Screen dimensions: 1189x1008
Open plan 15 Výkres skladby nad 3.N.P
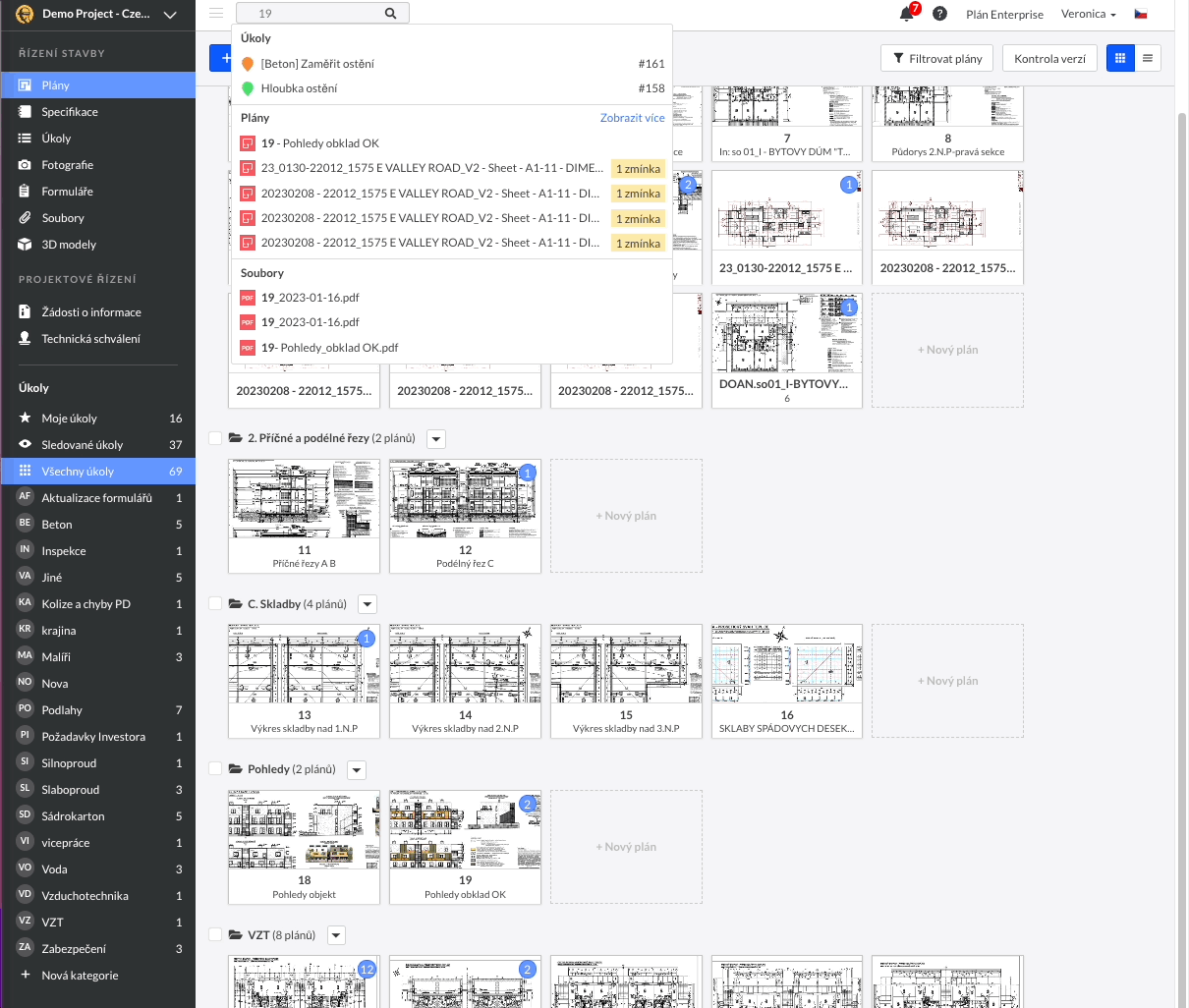(626, 681)
